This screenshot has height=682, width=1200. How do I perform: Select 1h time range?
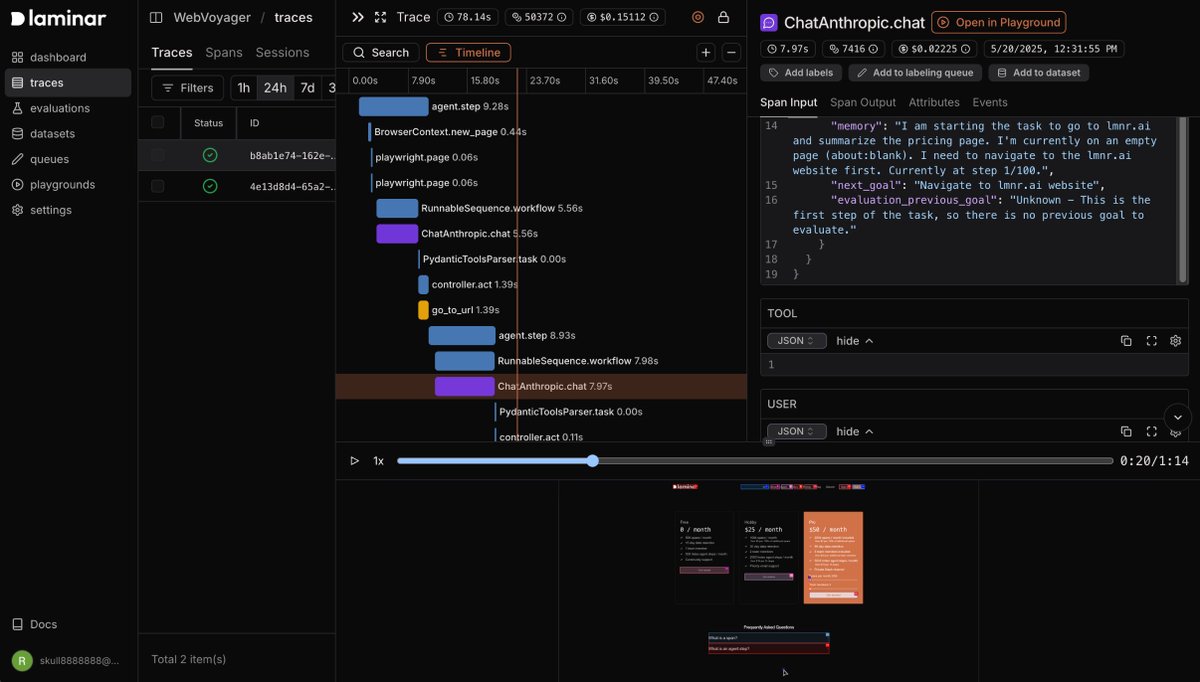point(243,88)
